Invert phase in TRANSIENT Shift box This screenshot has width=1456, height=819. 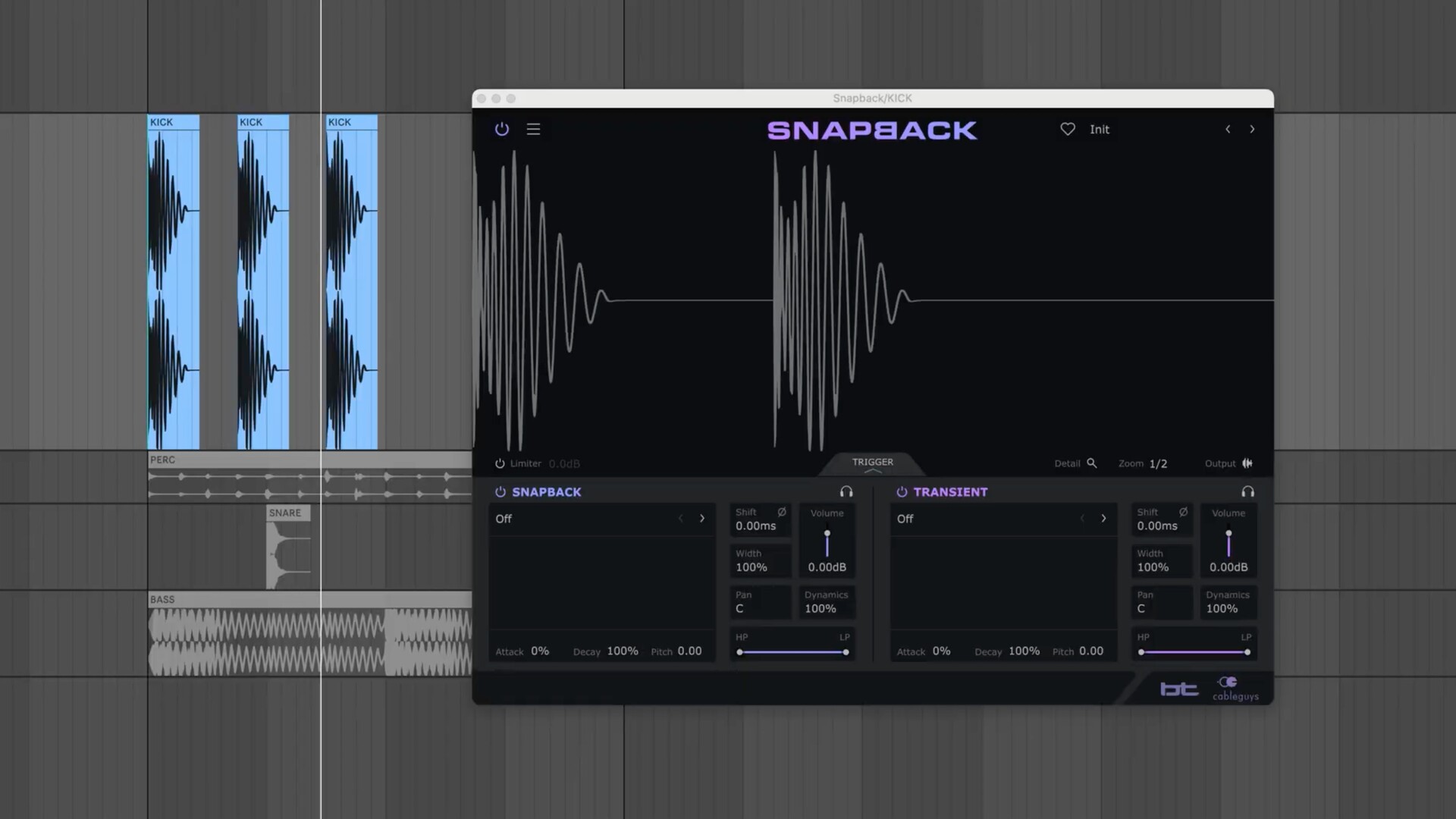[1183, 512]
